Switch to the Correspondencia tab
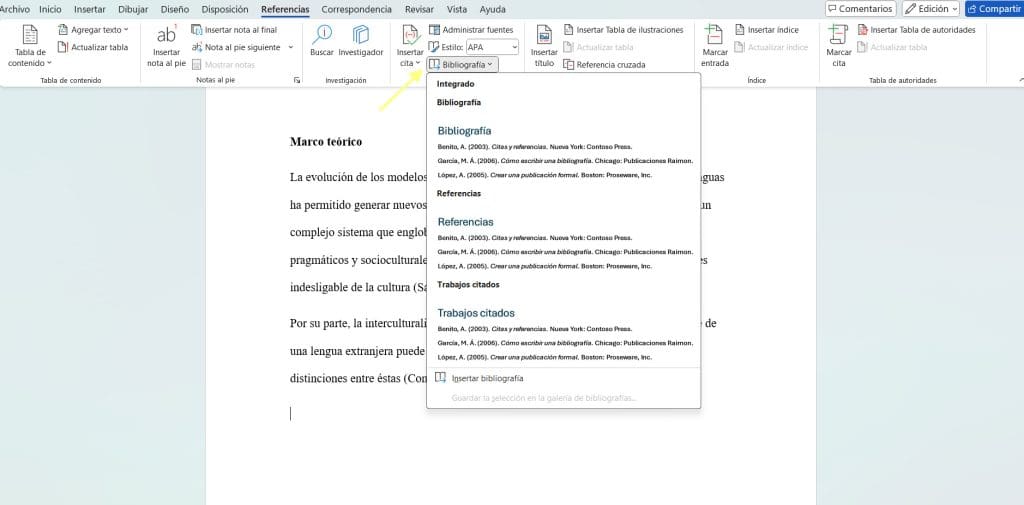The width and height of the screenshot is (1024, 505). [x=357, y=9]
